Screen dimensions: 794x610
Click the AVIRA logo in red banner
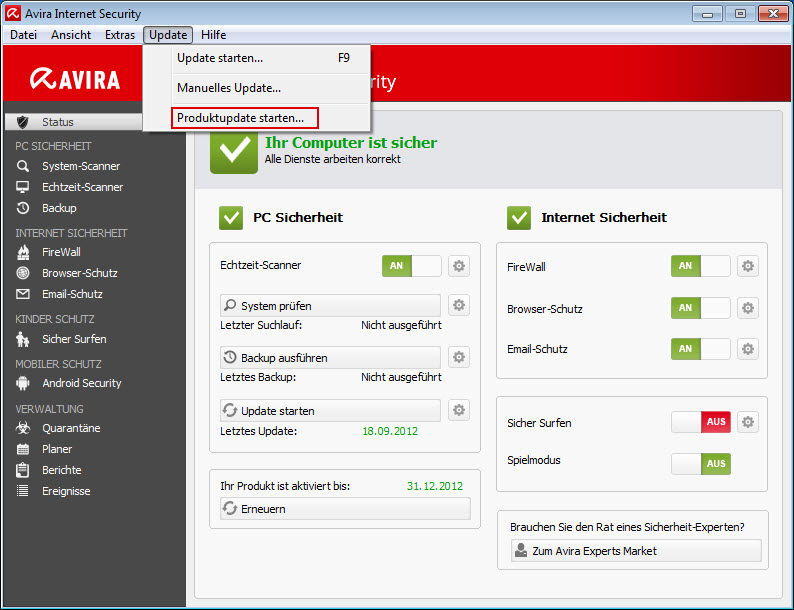75,79
